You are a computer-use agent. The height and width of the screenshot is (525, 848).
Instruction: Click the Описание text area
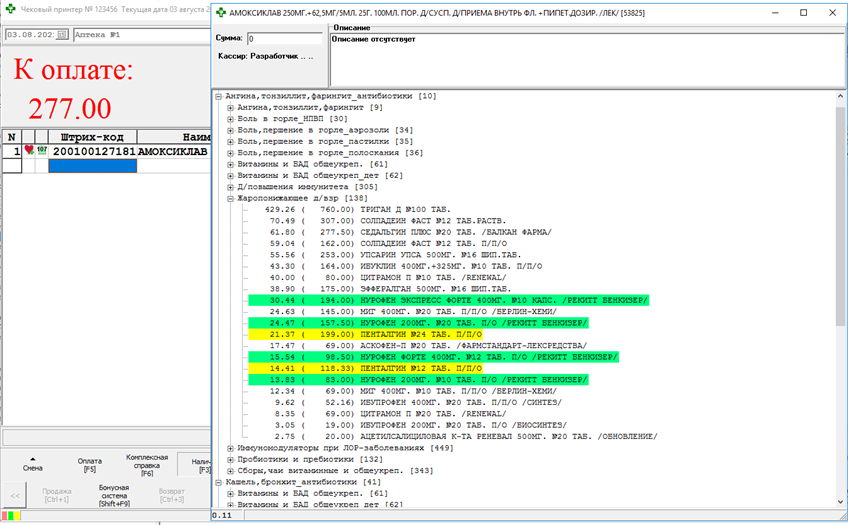pyautogui.click(x=587, y=59)
